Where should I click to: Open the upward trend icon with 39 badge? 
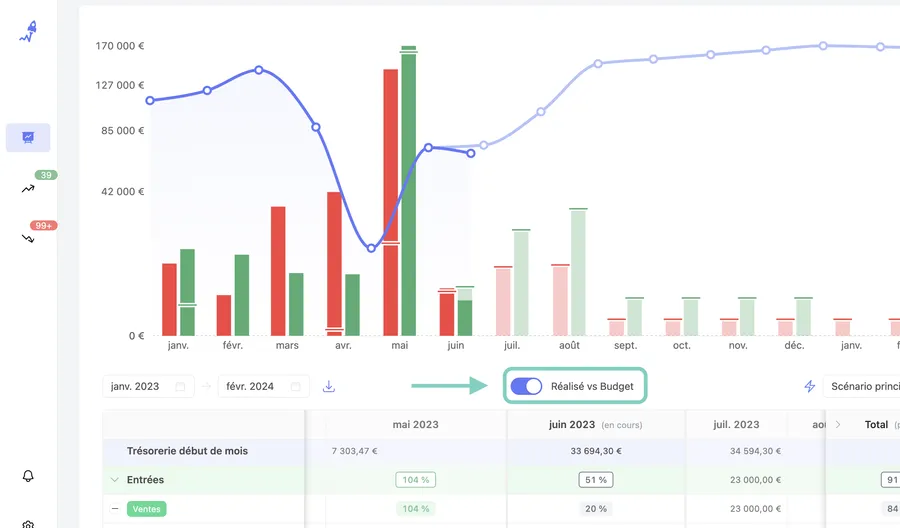[x=28, y=188]
